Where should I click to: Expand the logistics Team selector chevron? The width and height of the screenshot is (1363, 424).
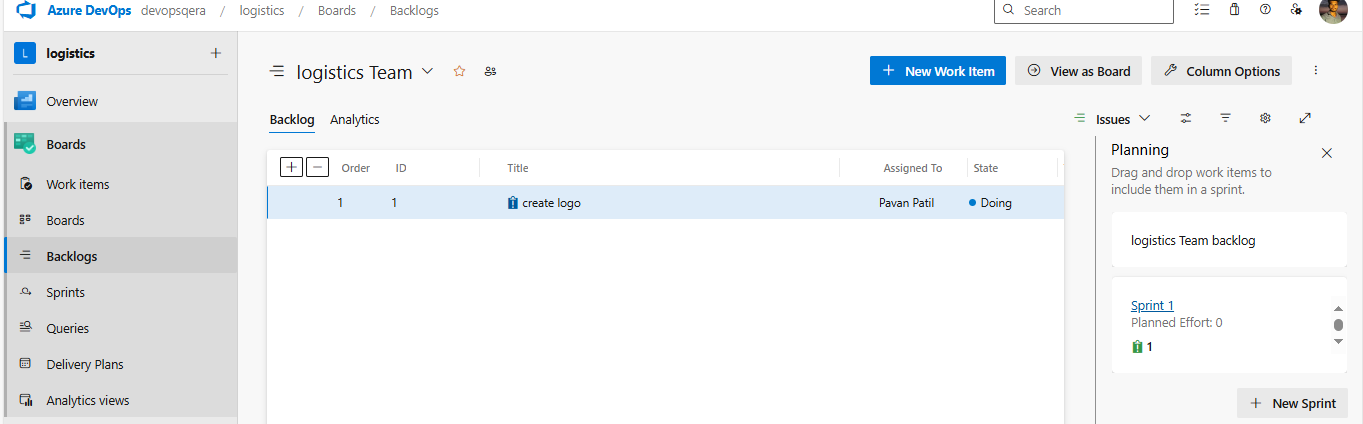[x=428, y=72]
